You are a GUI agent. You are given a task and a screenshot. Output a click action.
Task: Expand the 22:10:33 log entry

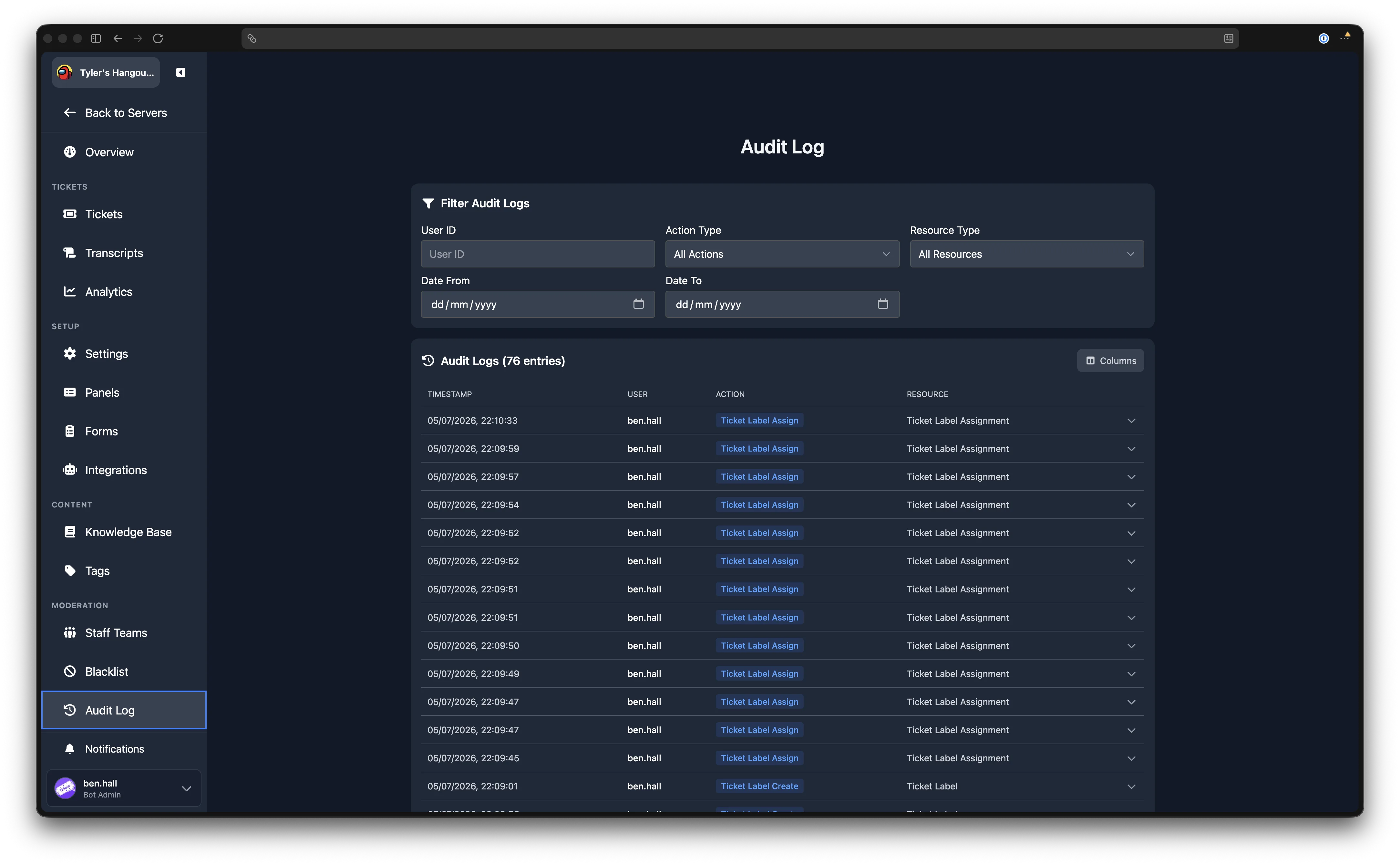click(x=1131, y=421)
